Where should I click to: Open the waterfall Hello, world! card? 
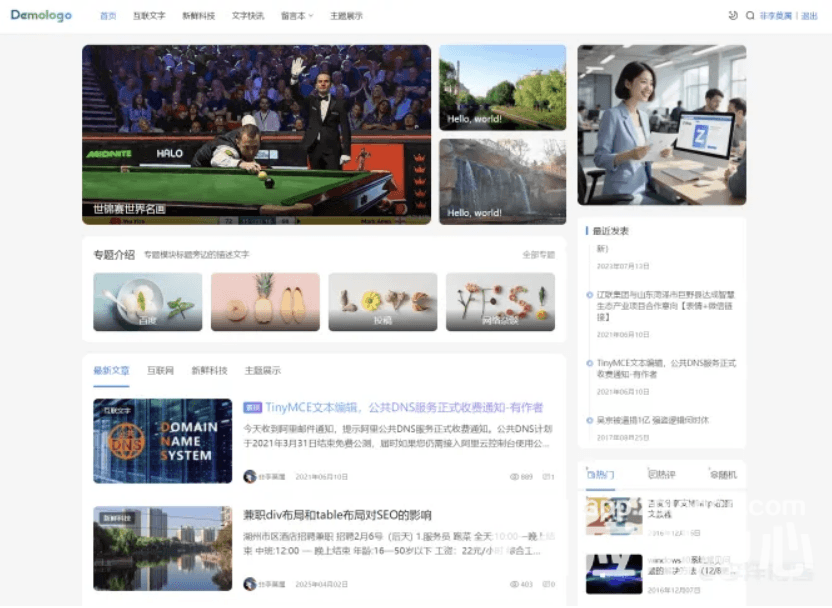tap(502, 181)
